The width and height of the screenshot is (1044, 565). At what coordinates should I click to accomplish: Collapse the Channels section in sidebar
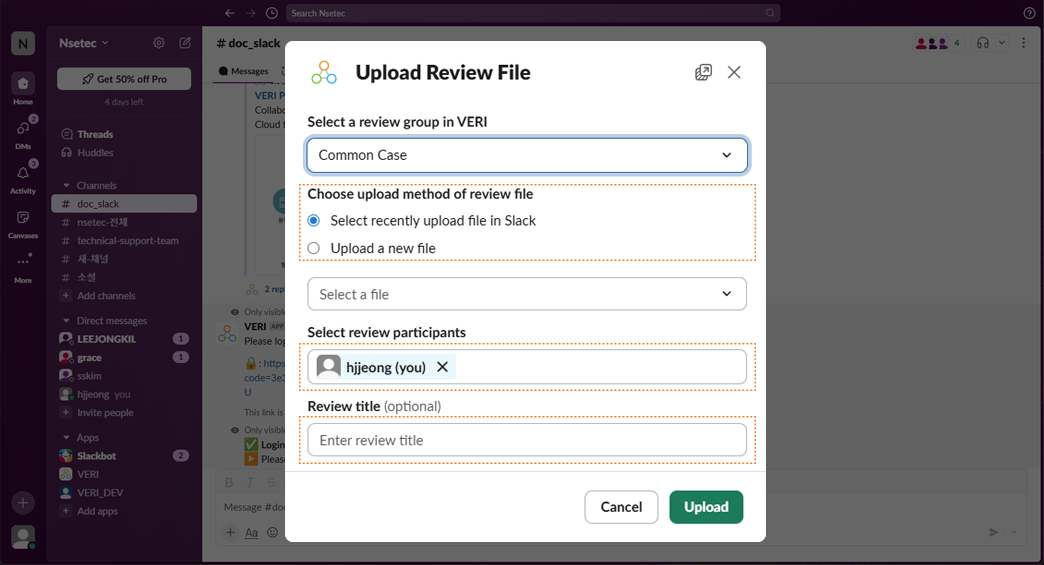tap(66, 185)
